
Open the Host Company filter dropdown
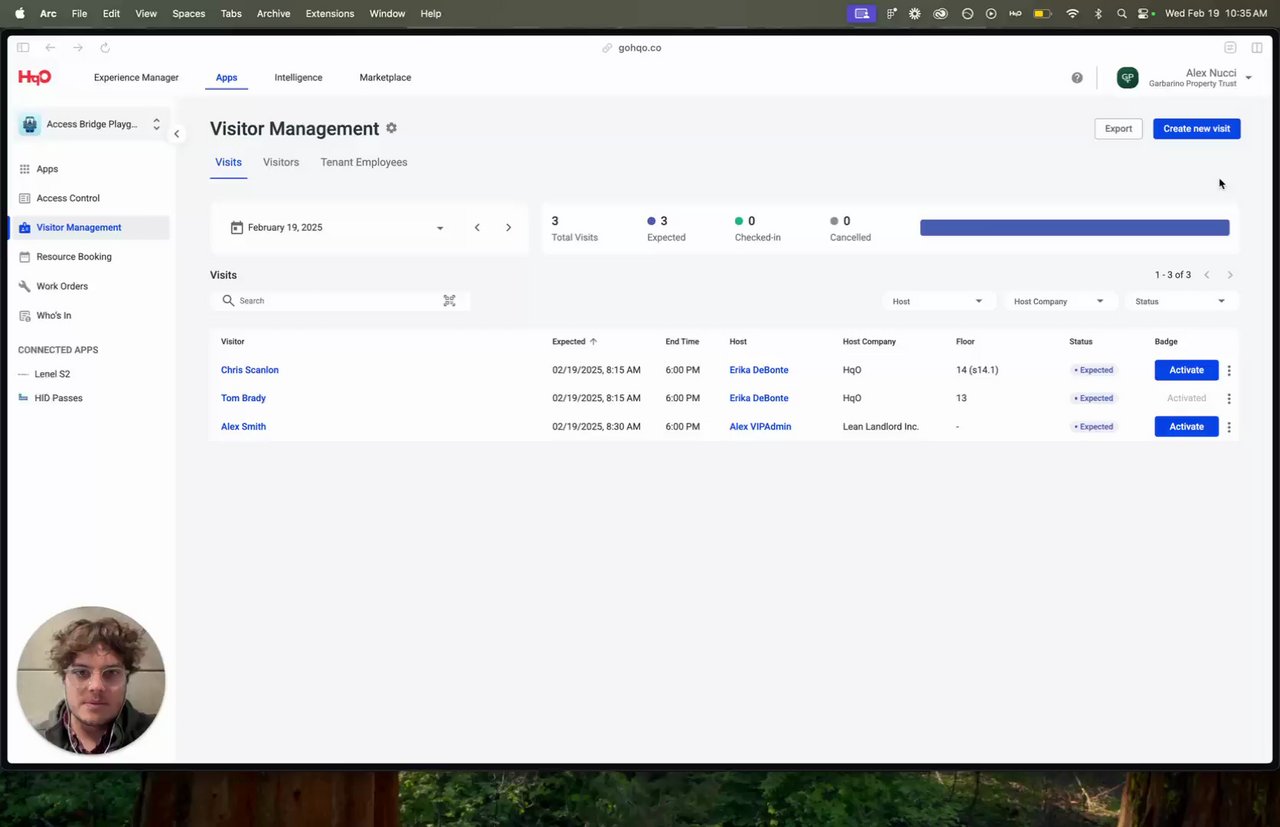point(1059,301)
